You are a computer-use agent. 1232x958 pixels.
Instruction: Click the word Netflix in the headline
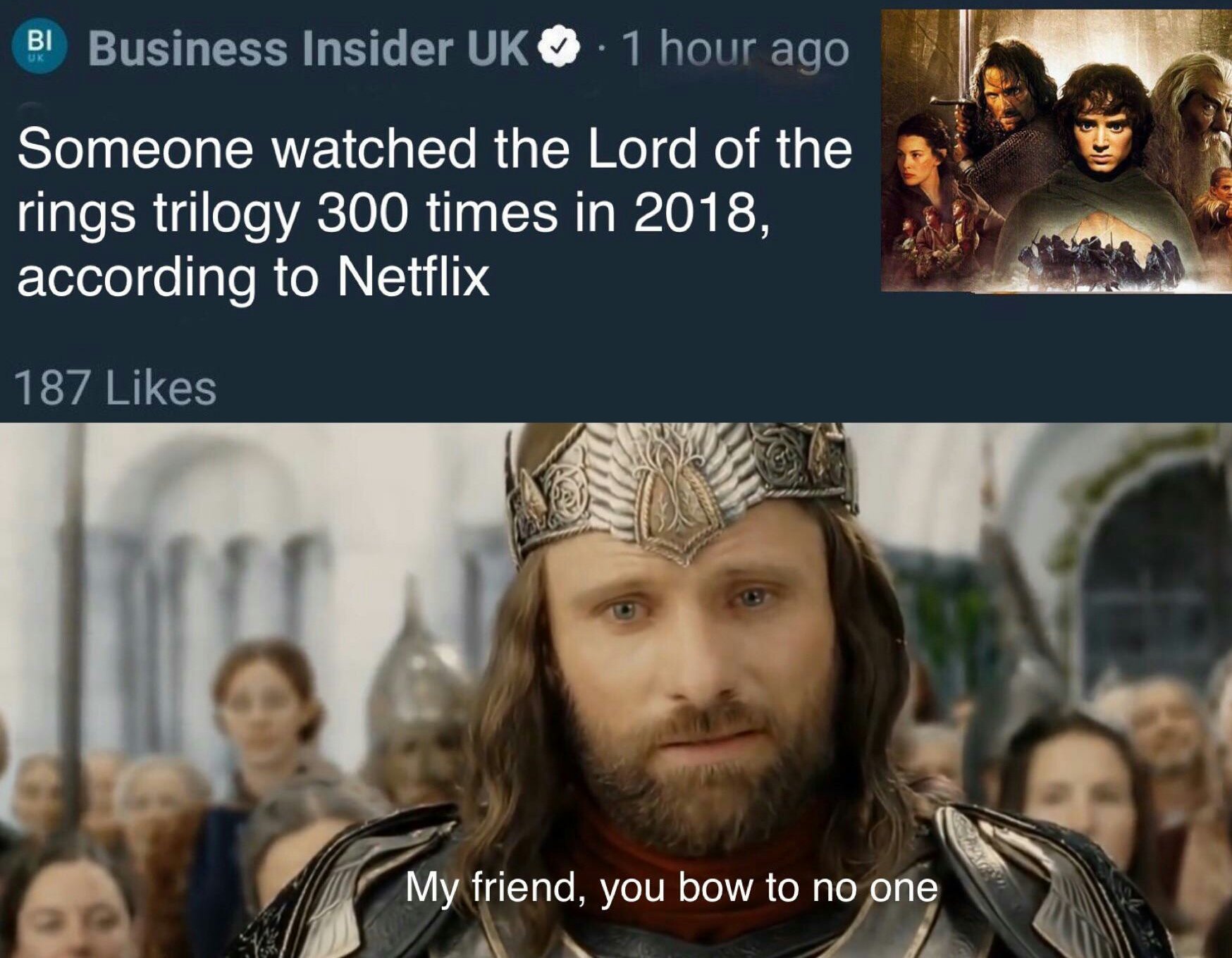[x=412, y=276]
